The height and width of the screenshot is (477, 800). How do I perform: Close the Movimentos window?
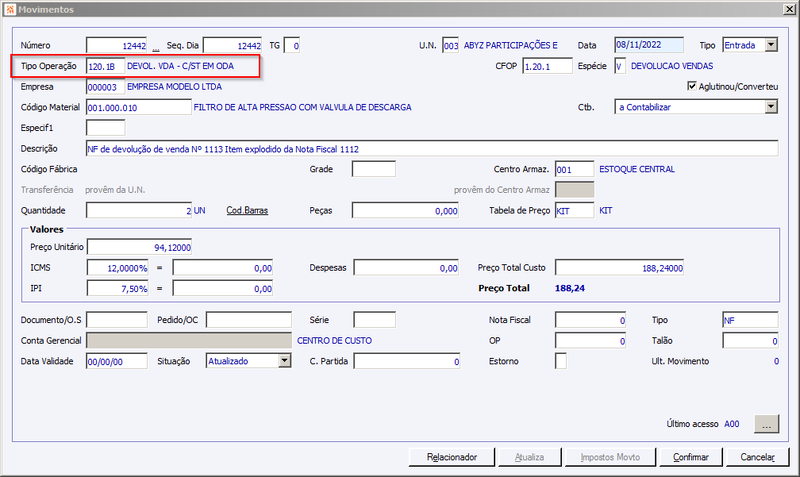[789, 9]
